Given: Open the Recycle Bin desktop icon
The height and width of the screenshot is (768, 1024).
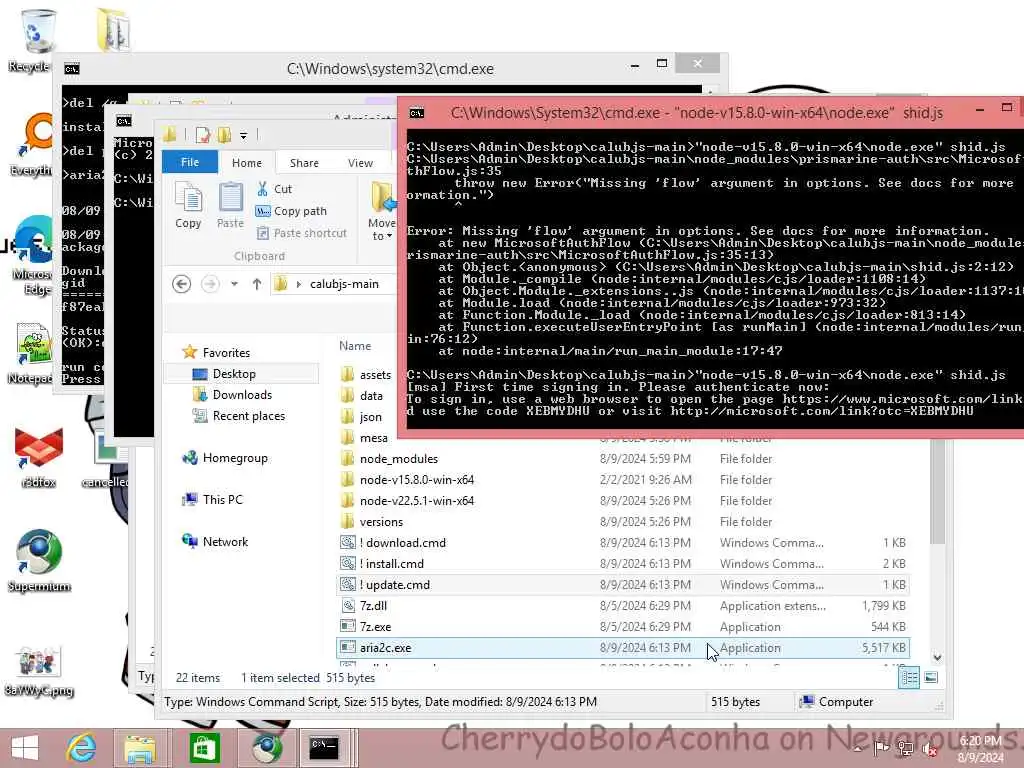Looking at the screenshot, I should pyautogui.click(x=36, y=40).
